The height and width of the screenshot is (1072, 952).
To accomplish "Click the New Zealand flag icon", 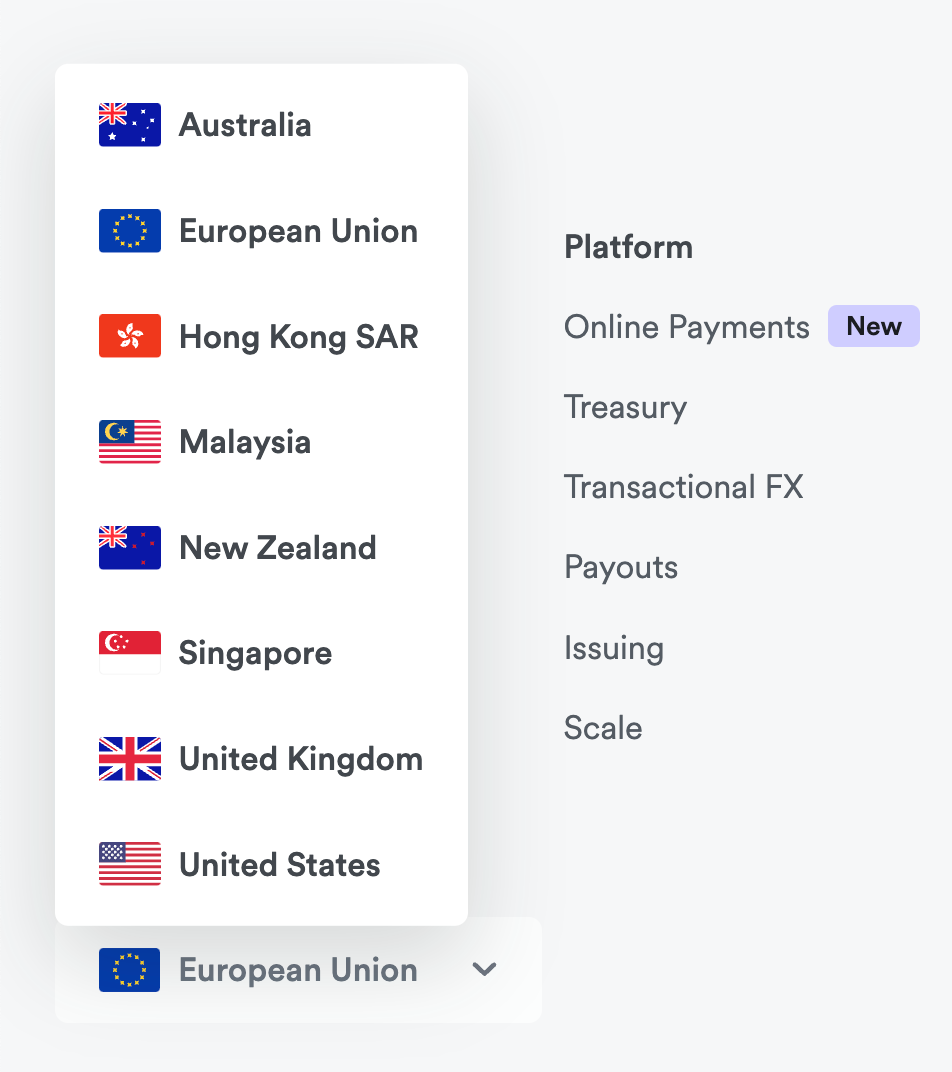I will pyautogui.click(x=130, y=548).
